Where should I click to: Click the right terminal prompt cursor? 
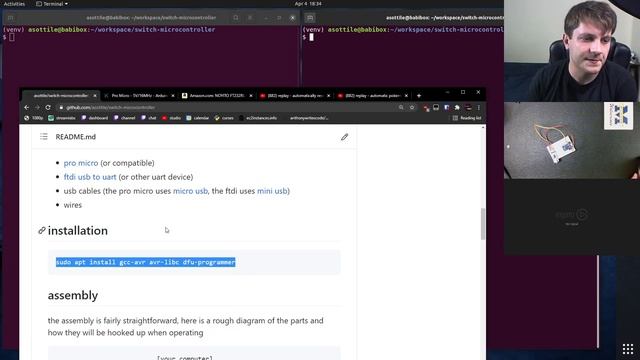pos(311,37)
